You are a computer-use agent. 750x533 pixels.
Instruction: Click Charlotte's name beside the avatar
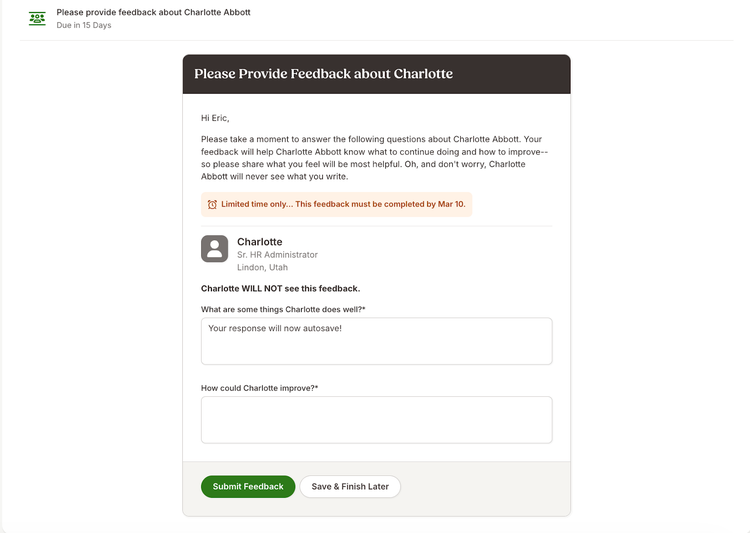click(260, 242)
